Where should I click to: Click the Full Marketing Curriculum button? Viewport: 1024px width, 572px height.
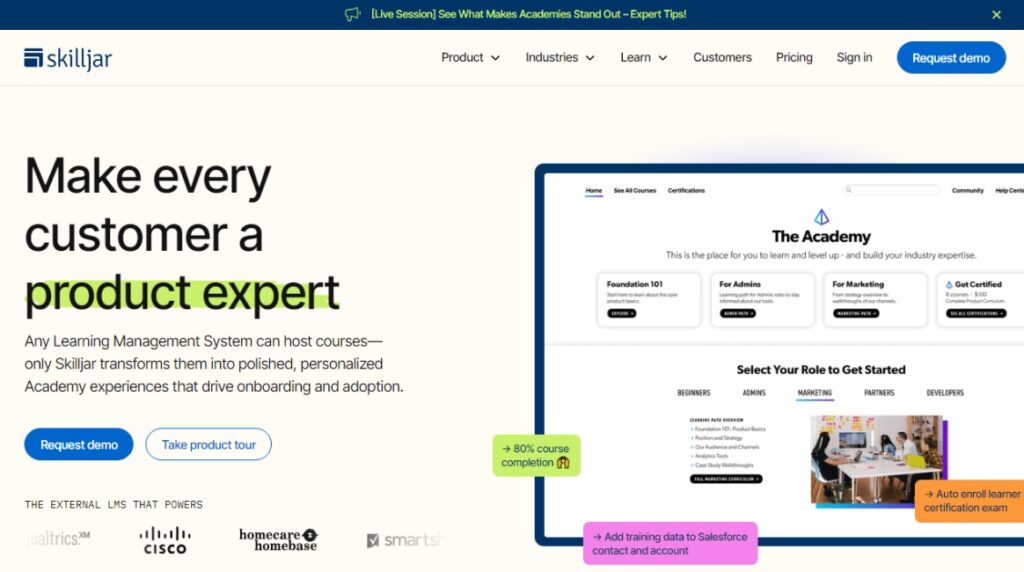click(726, 479)
